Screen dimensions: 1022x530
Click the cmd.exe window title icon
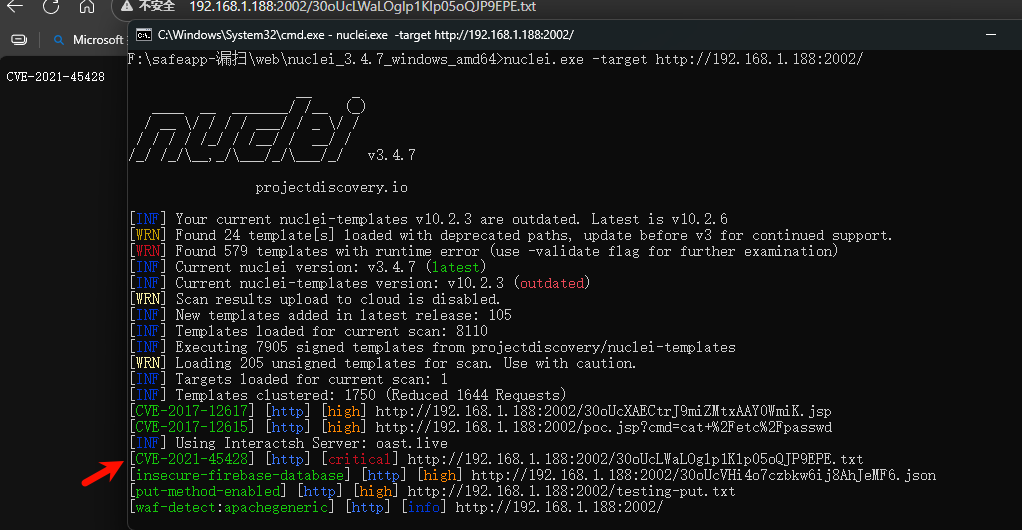click(x=143, y=35)
